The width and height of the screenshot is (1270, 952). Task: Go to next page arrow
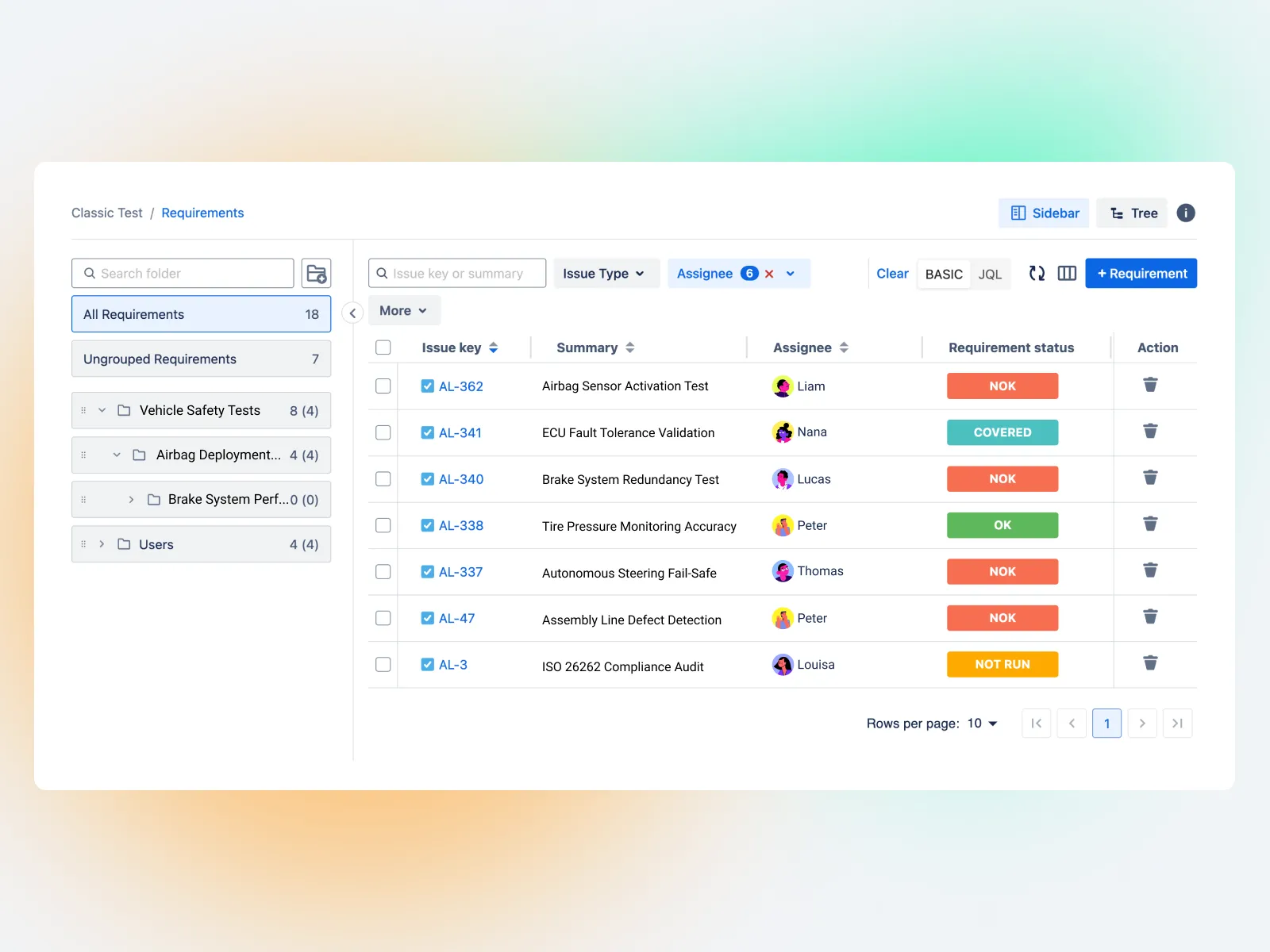pos(1141,724)
